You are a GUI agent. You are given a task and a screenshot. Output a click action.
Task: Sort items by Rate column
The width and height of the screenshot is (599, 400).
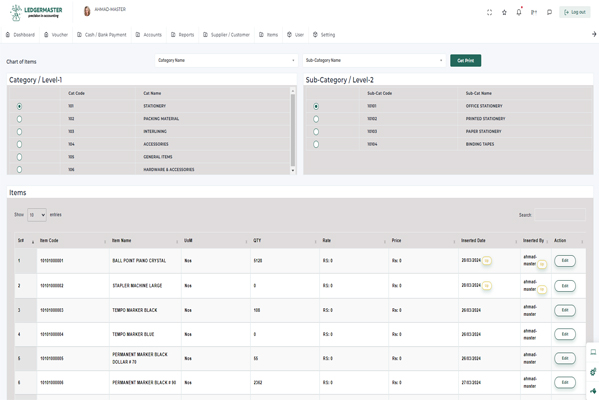tap(354, 241)
